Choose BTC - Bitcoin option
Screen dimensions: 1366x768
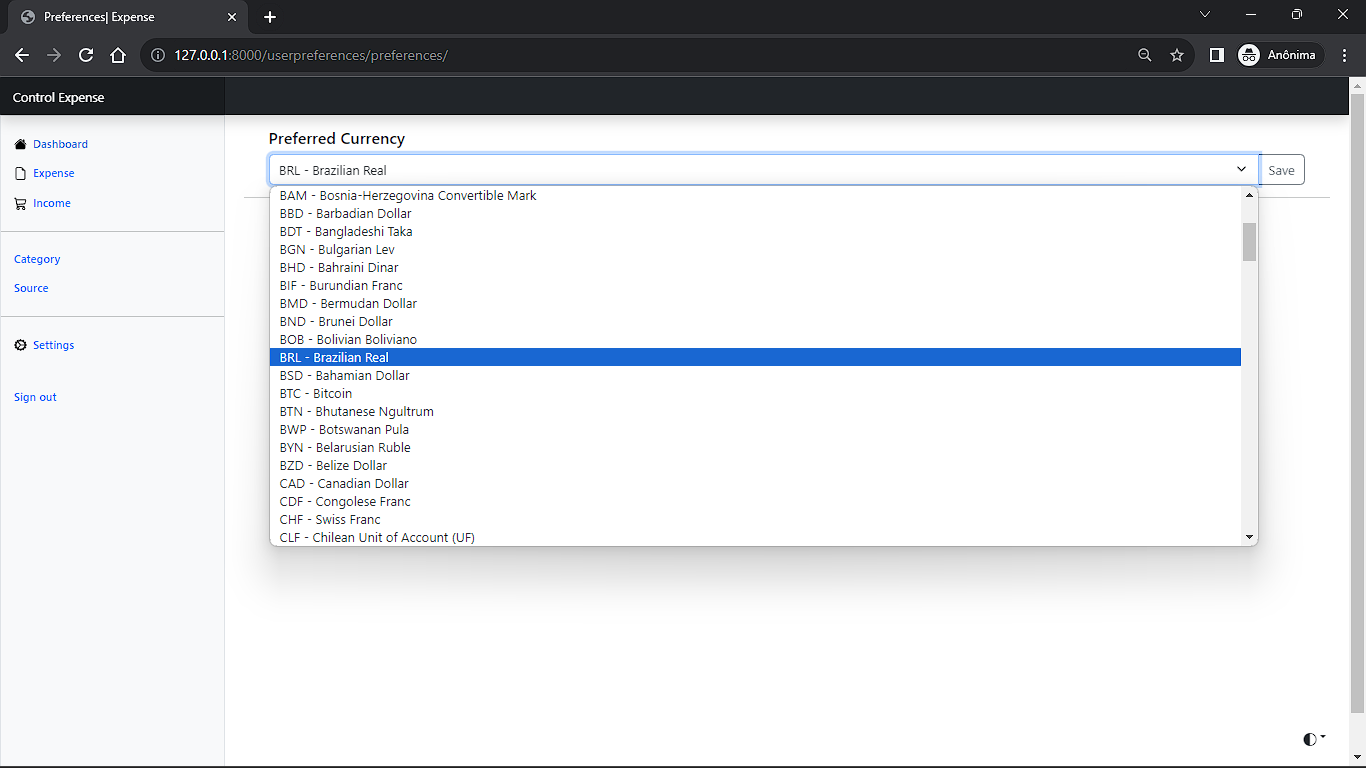pos(755,393)
